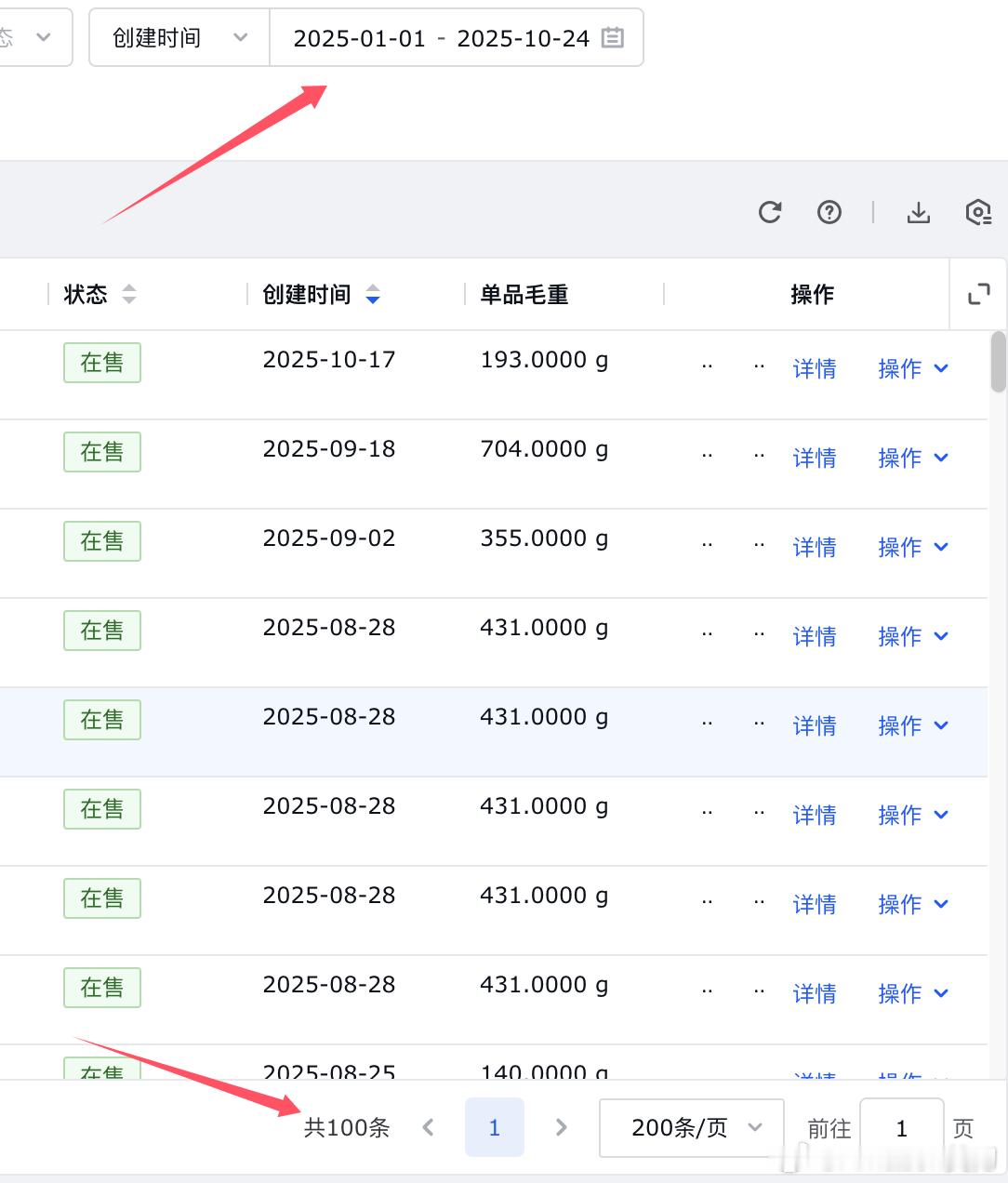This screenshot has height=1183, width=1008.
Task: Toggle descending sort on 创建时间 column
Action: coord(373,300)
